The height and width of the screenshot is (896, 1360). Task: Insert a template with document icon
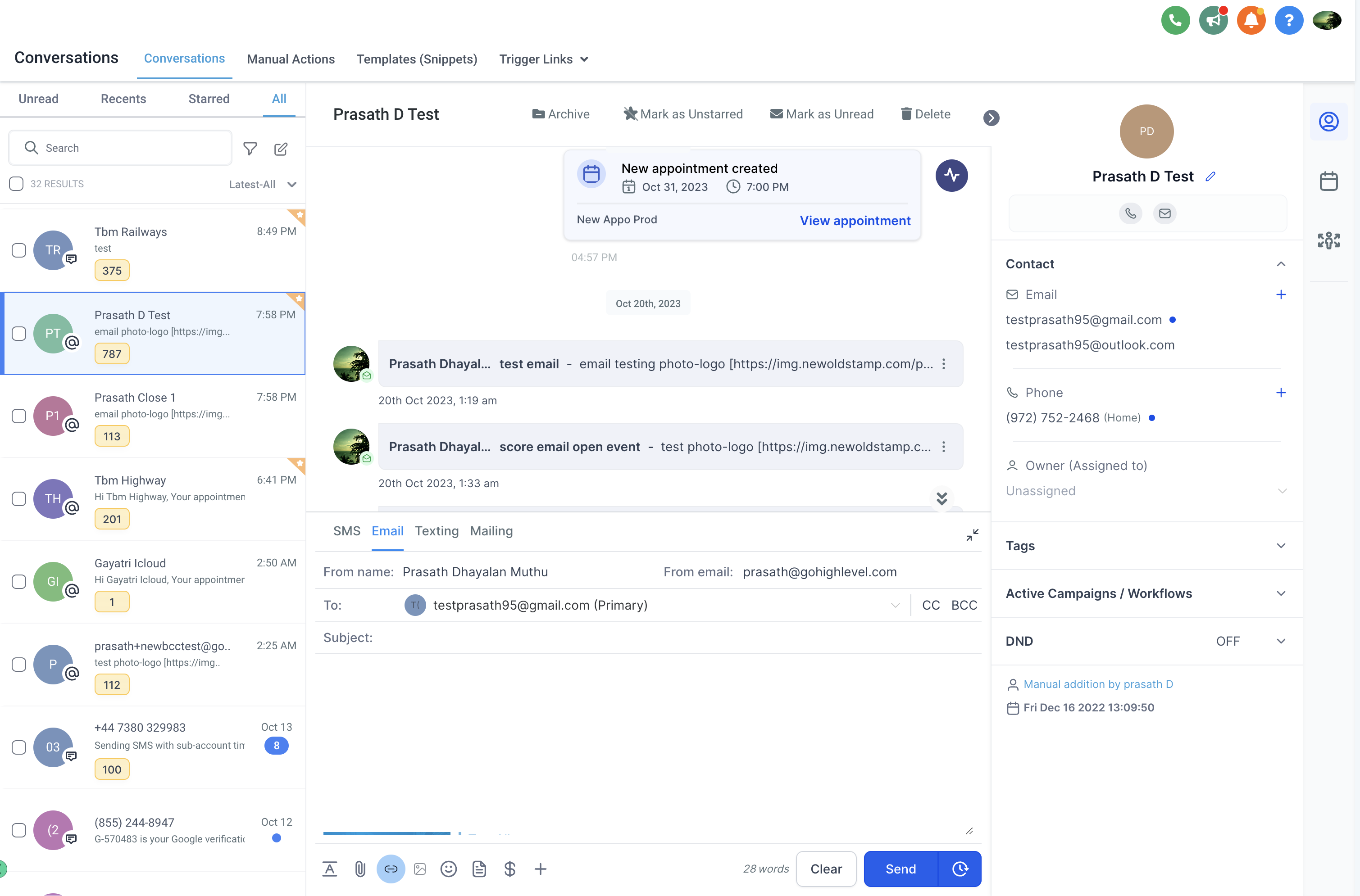479,869
